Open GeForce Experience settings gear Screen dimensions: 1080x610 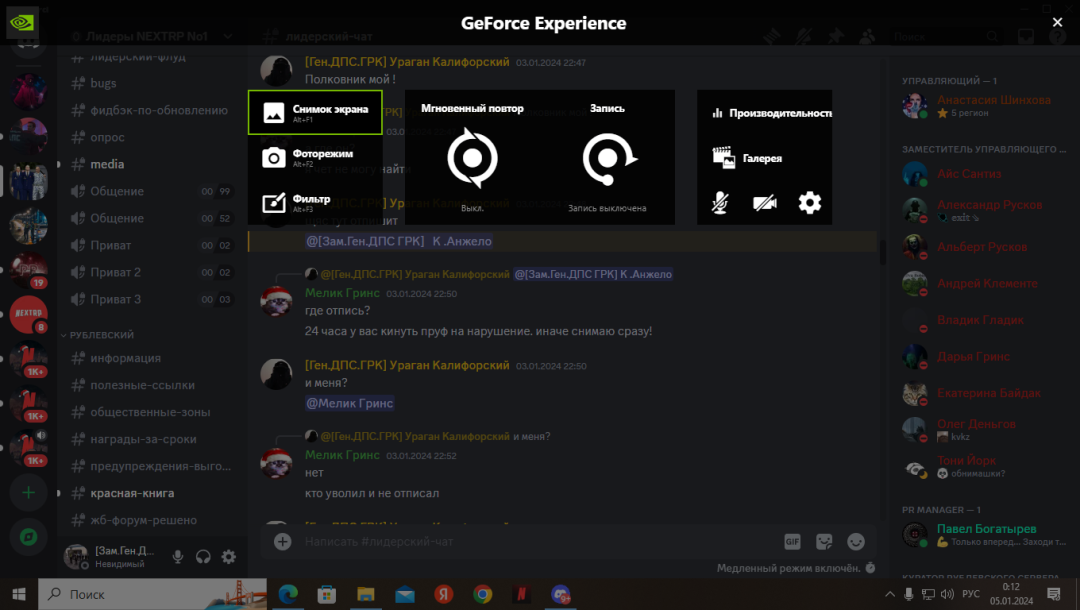coord(809,203)
